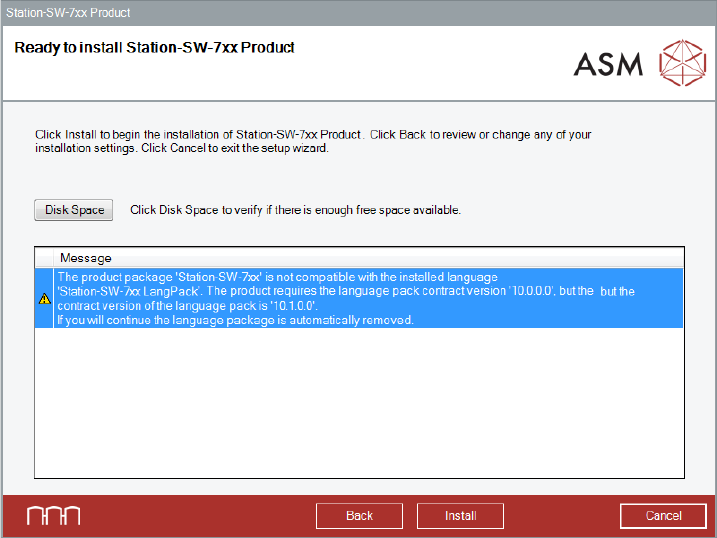
Task: Click the yellow warning triangle icon
Action: coord(44,298)
